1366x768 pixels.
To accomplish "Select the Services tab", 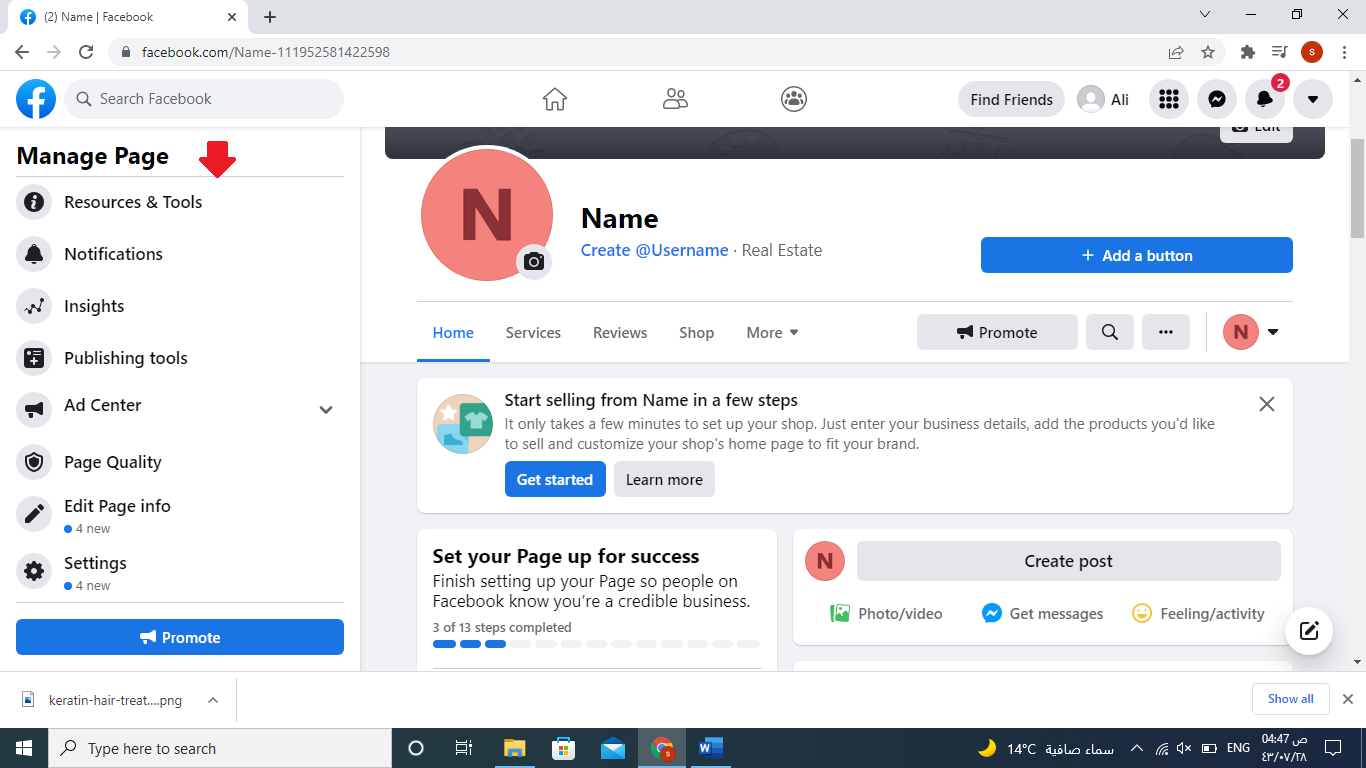I will (x=533, y=333).
